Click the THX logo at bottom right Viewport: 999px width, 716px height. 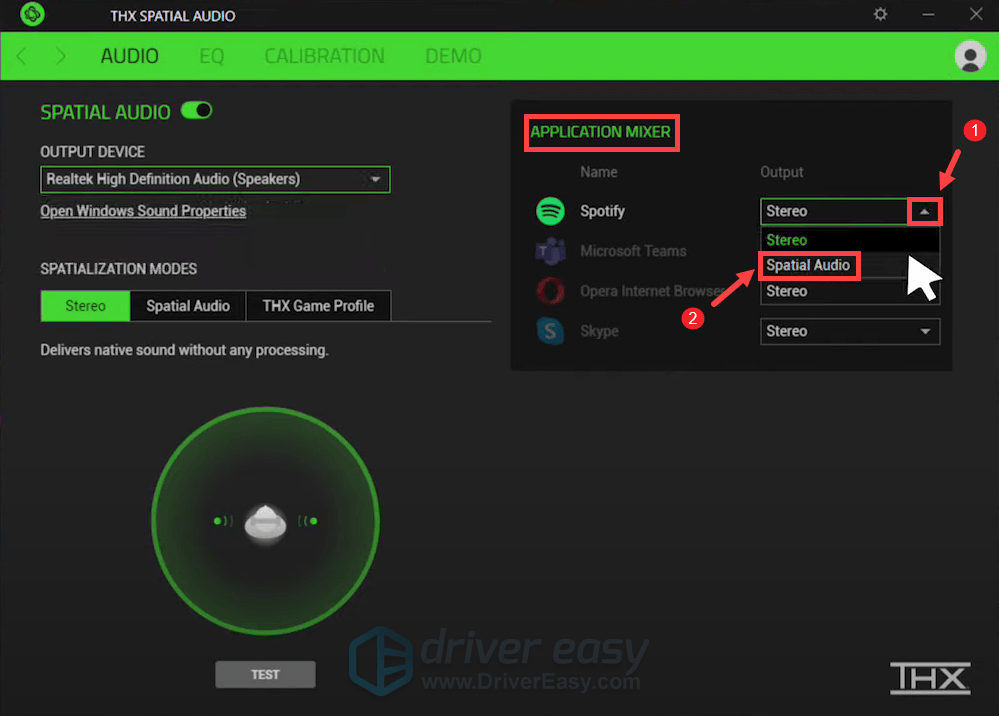(929, 678)
